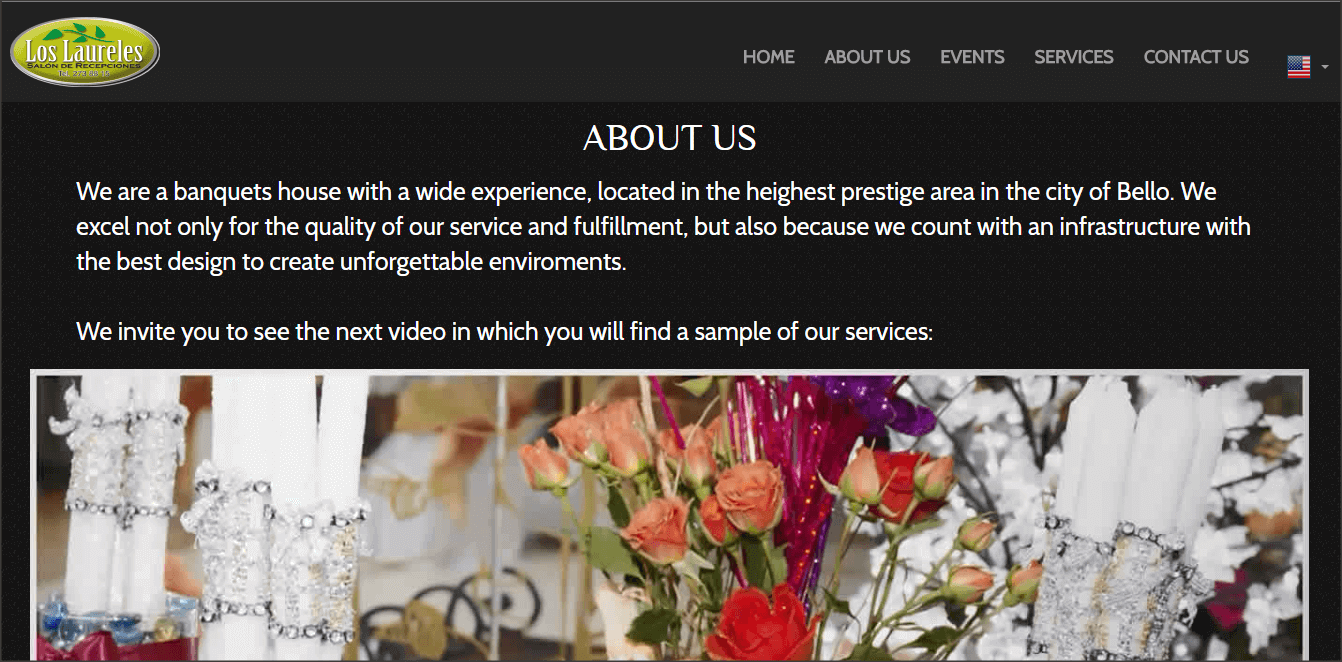This screenshot has width=1342, height=662.
Task: Go to the HOME page
Action: pos(768,57)
